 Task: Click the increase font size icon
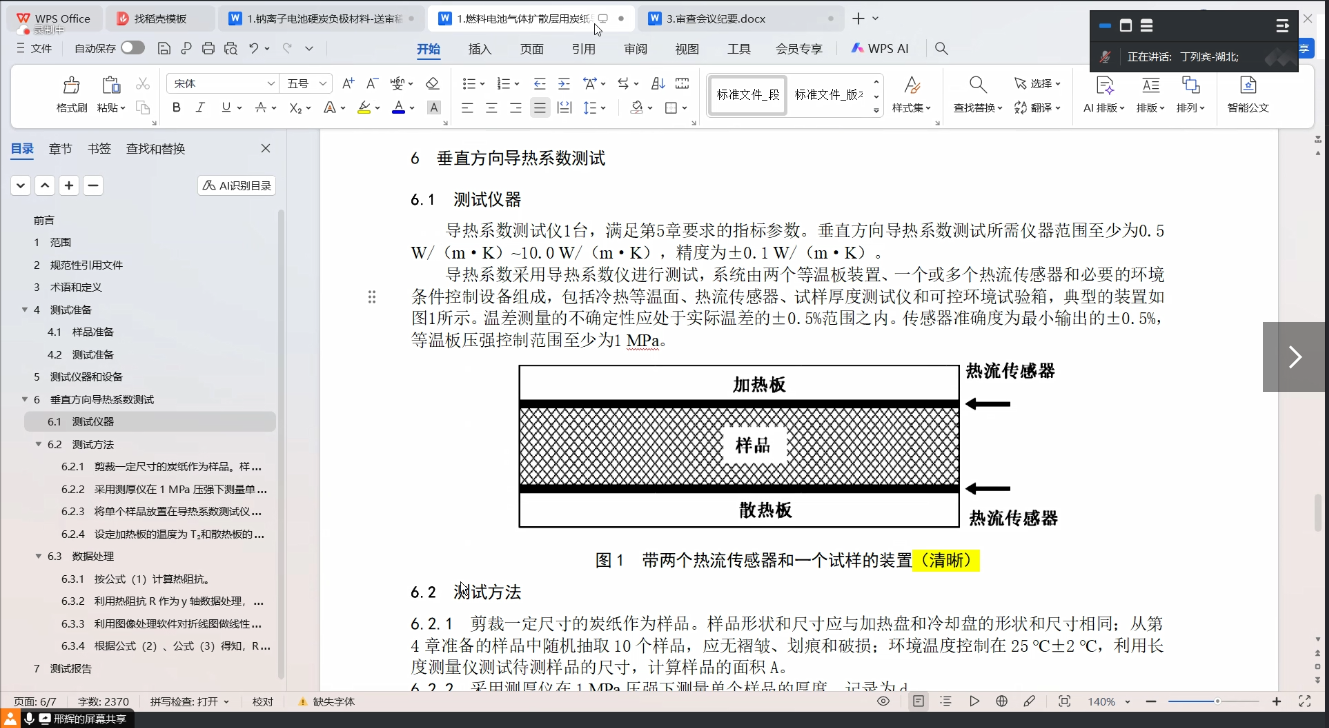tap(347, 83)
